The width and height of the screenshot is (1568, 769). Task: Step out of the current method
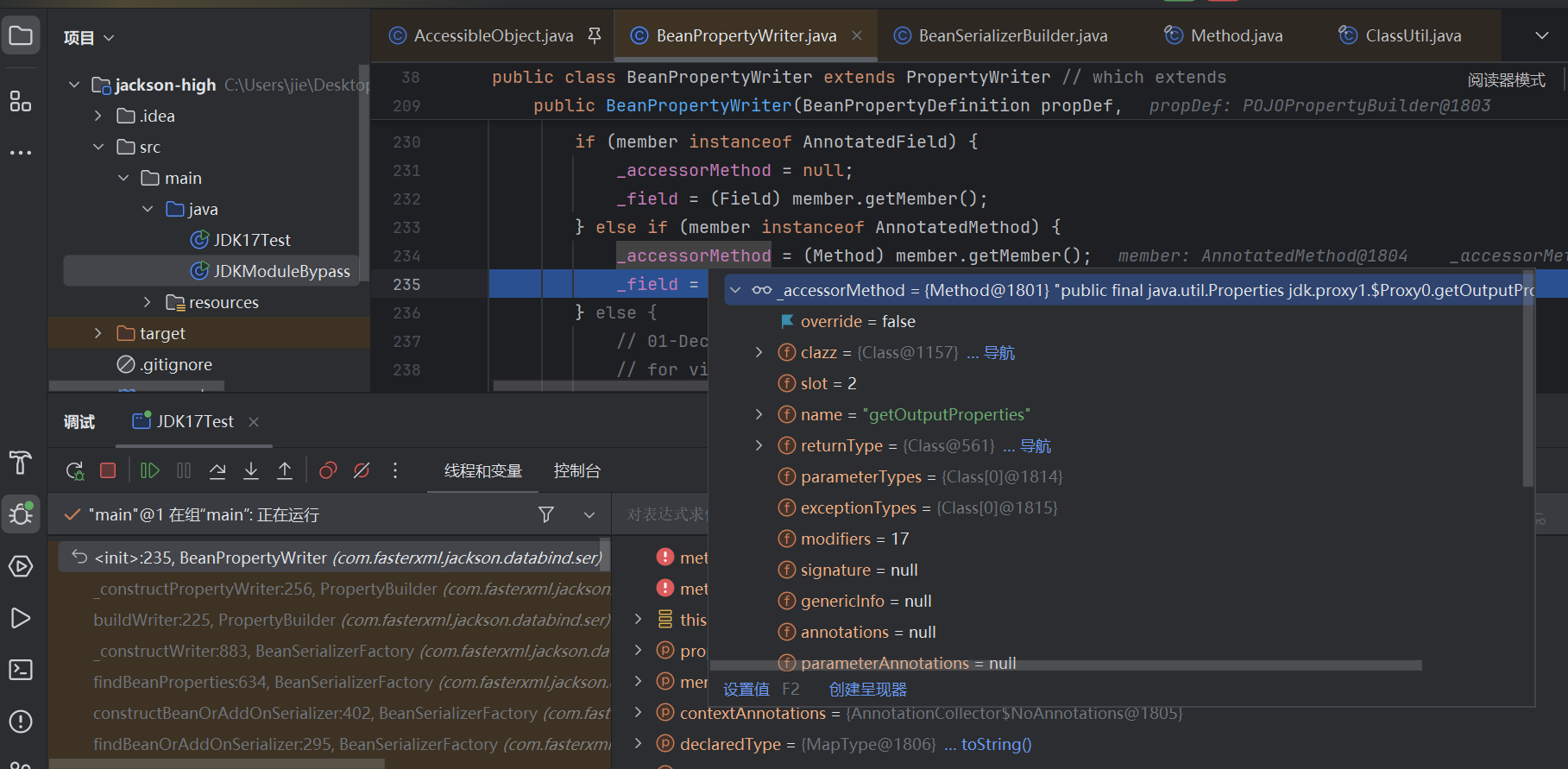click(x=285, y=470)
